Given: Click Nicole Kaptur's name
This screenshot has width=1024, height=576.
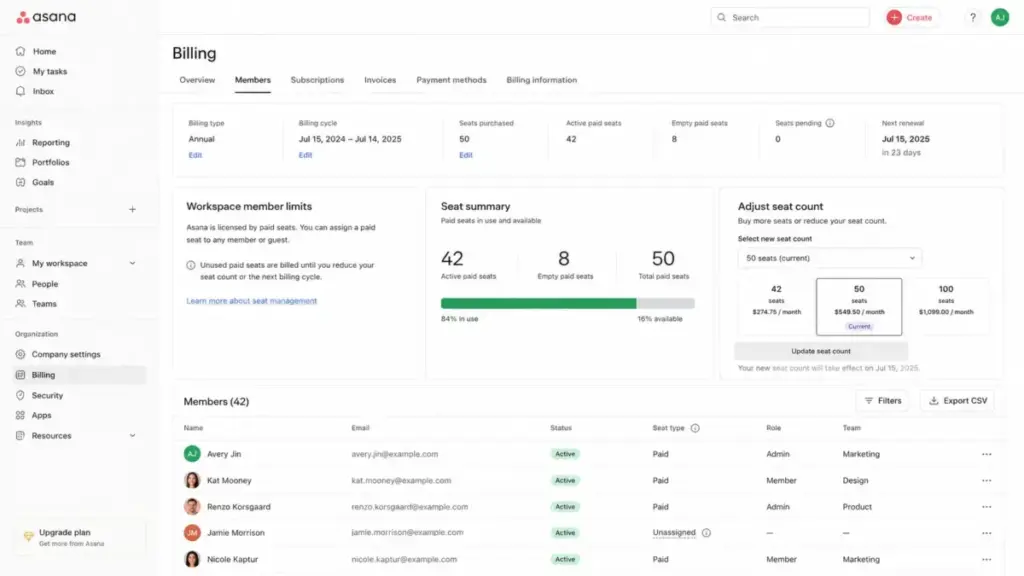Looking at the screenshot, I should [232, 560].
